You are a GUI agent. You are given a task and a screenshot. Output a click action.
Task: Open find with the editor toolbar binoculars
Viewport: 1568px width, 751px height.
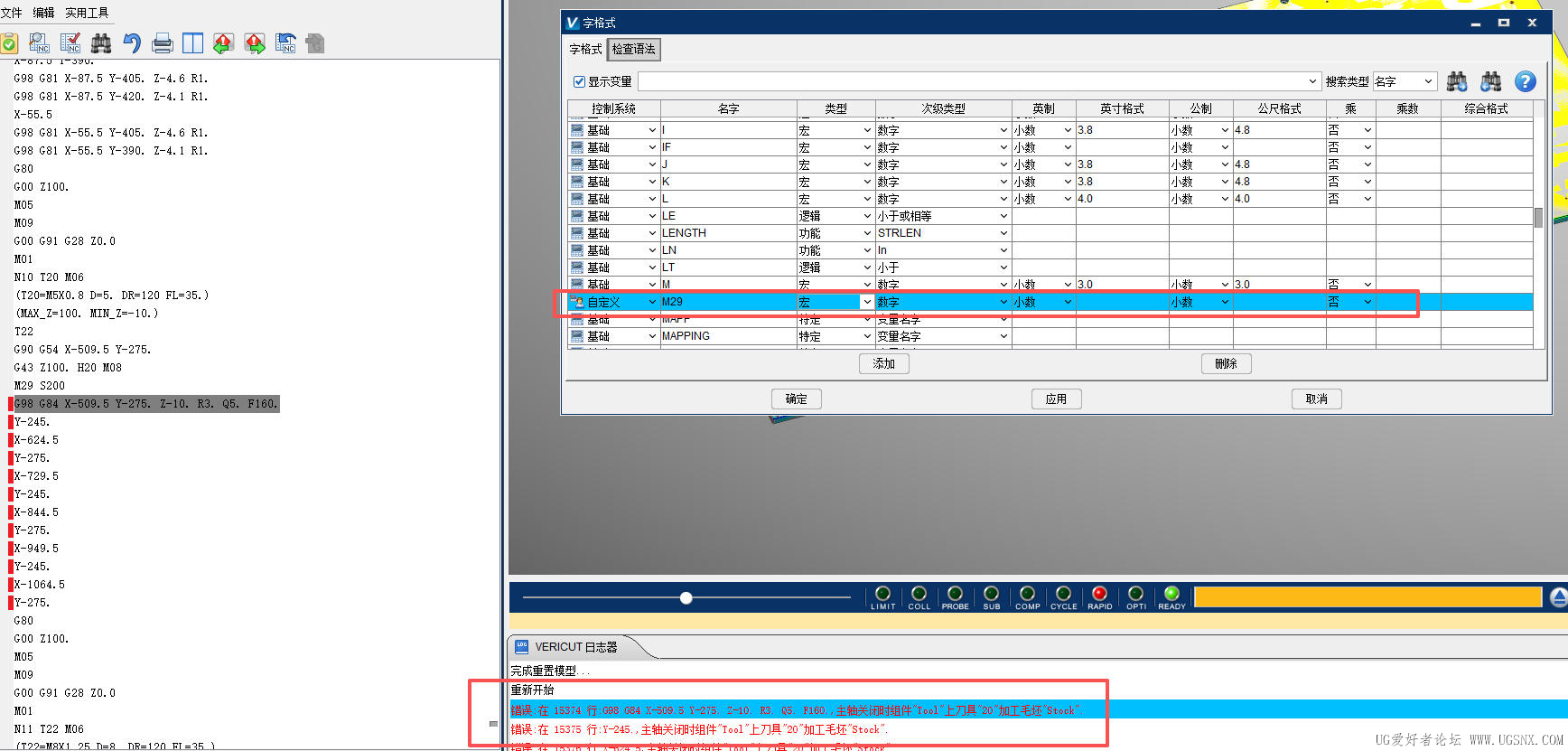coord(101,42)
